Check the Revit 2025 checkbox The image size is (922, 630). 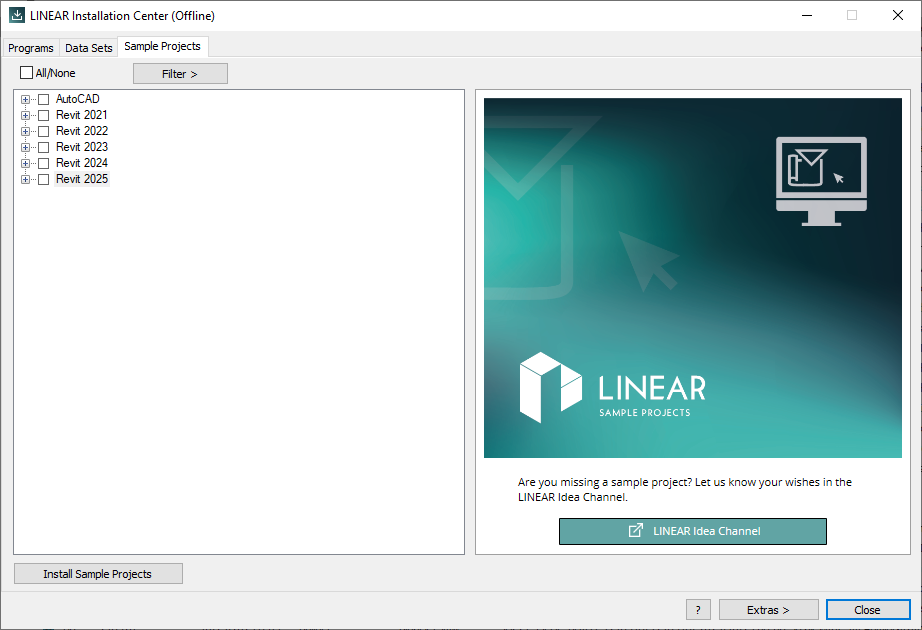44,179
